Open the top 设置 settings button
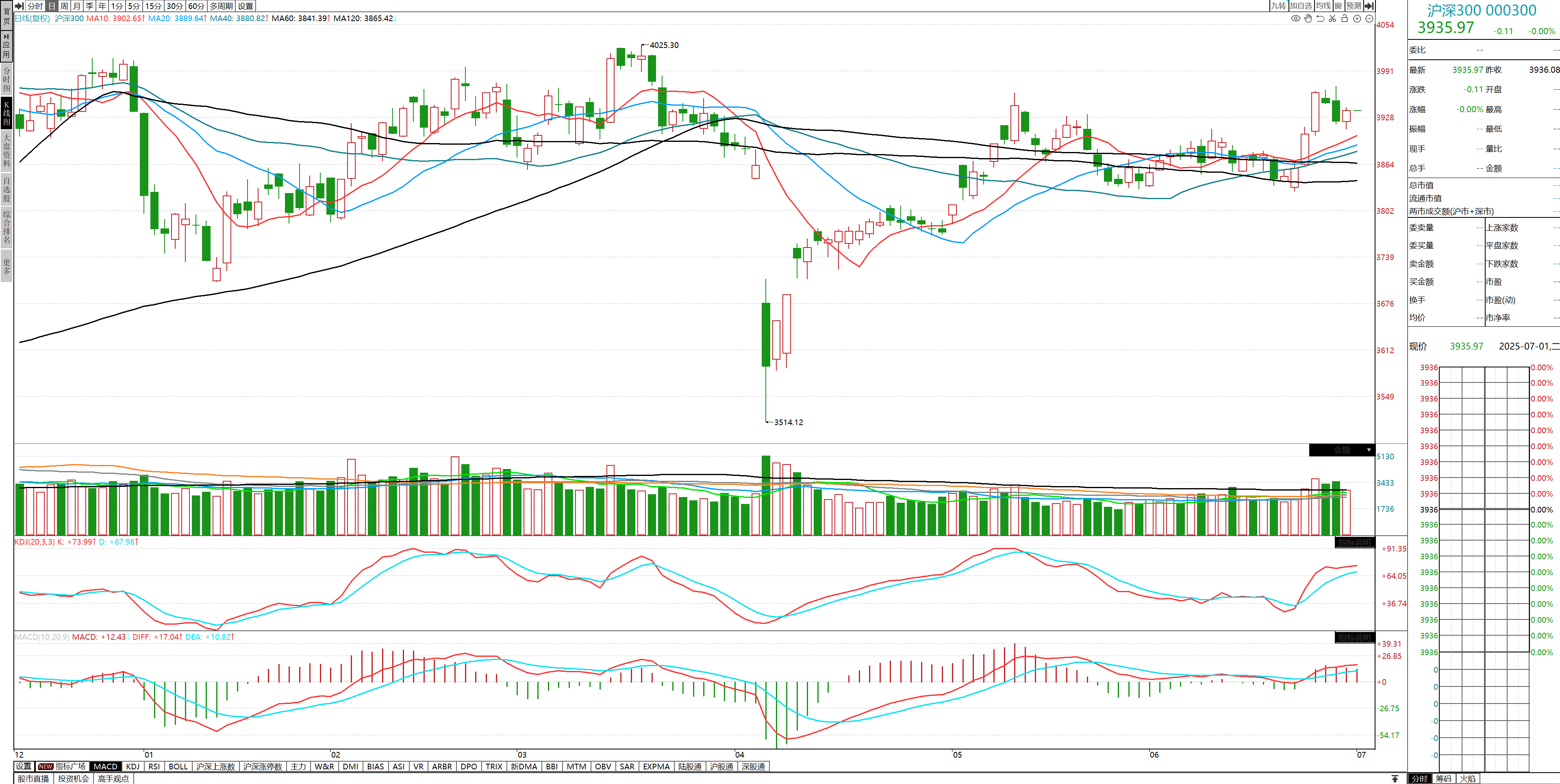 [x=246, y=6]
